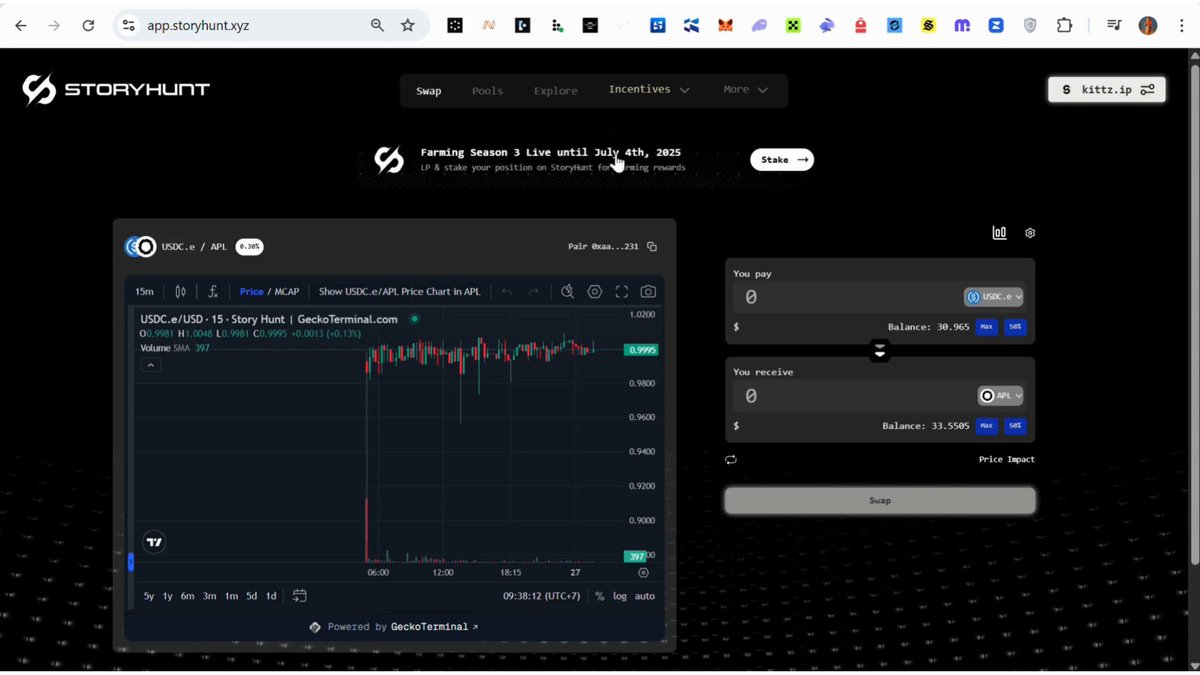The width and height of the screenshot is (1200, 675).
Task: Open the Swap tab
Action: [x=428, y=91]
